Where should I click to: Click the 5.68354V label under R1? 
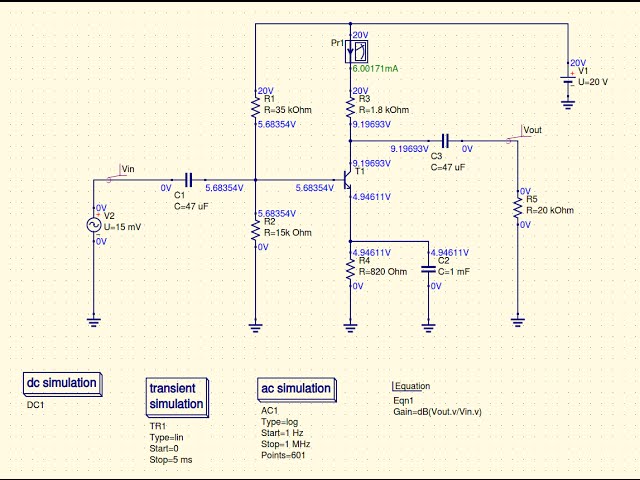[277, 124]
